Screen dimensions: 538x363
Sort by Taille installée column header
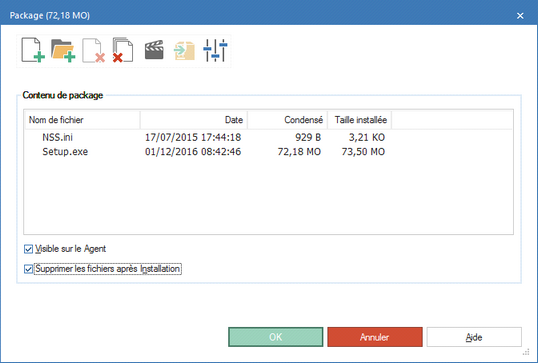[x=360, y=120]
